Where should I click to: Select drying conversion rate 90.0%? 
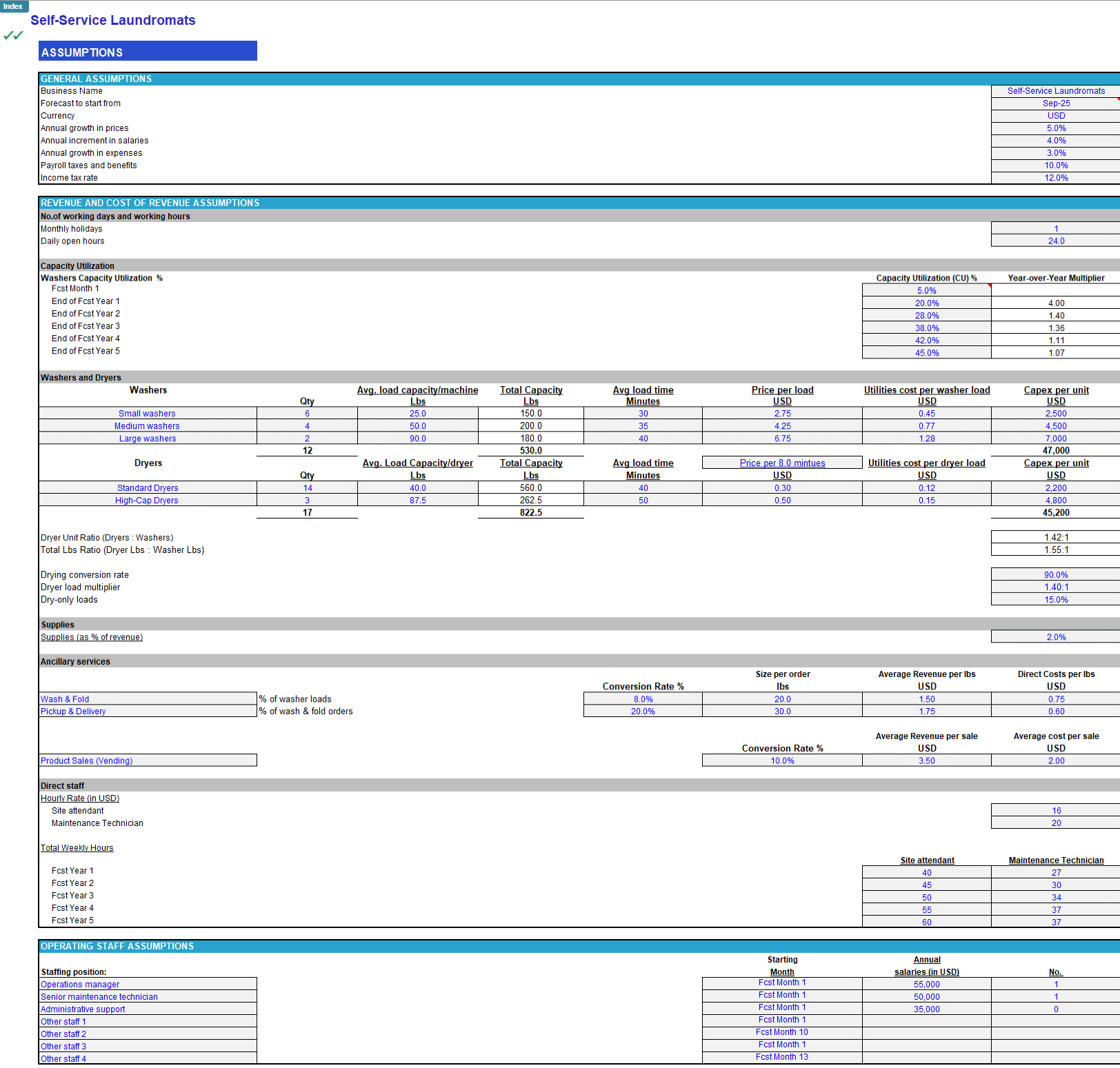click(x=1055, y=575)
